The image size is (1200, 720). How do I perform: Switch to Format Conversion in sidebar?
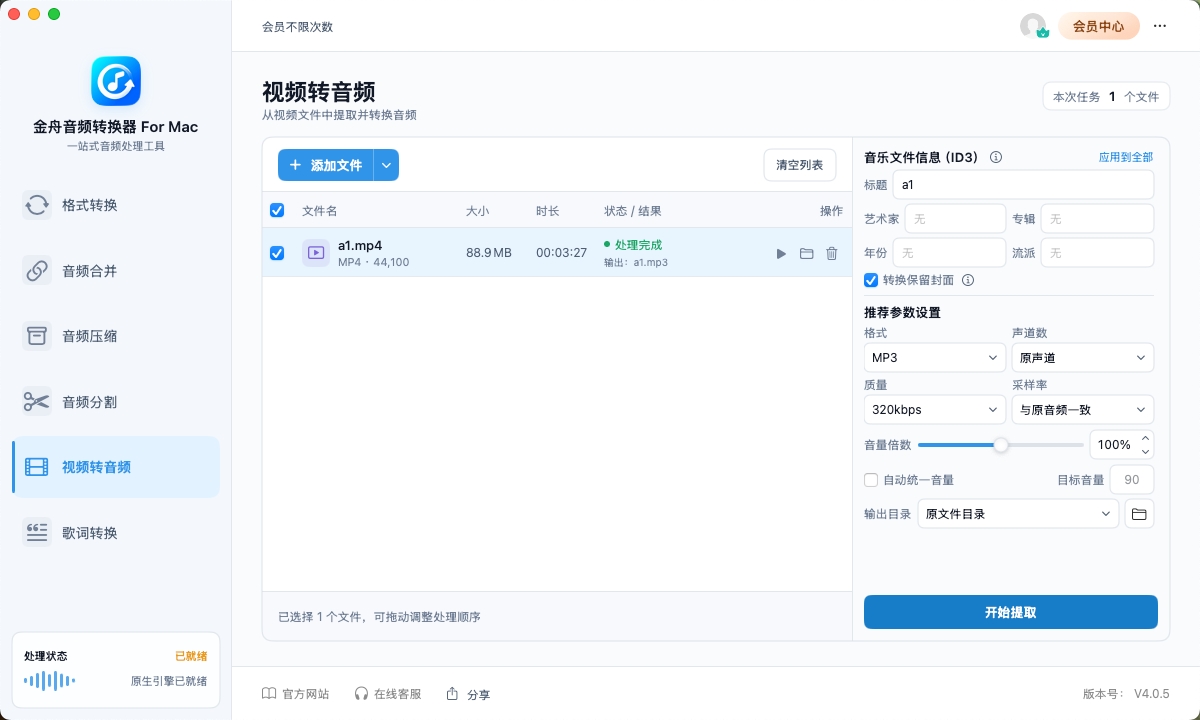point(116,205)
